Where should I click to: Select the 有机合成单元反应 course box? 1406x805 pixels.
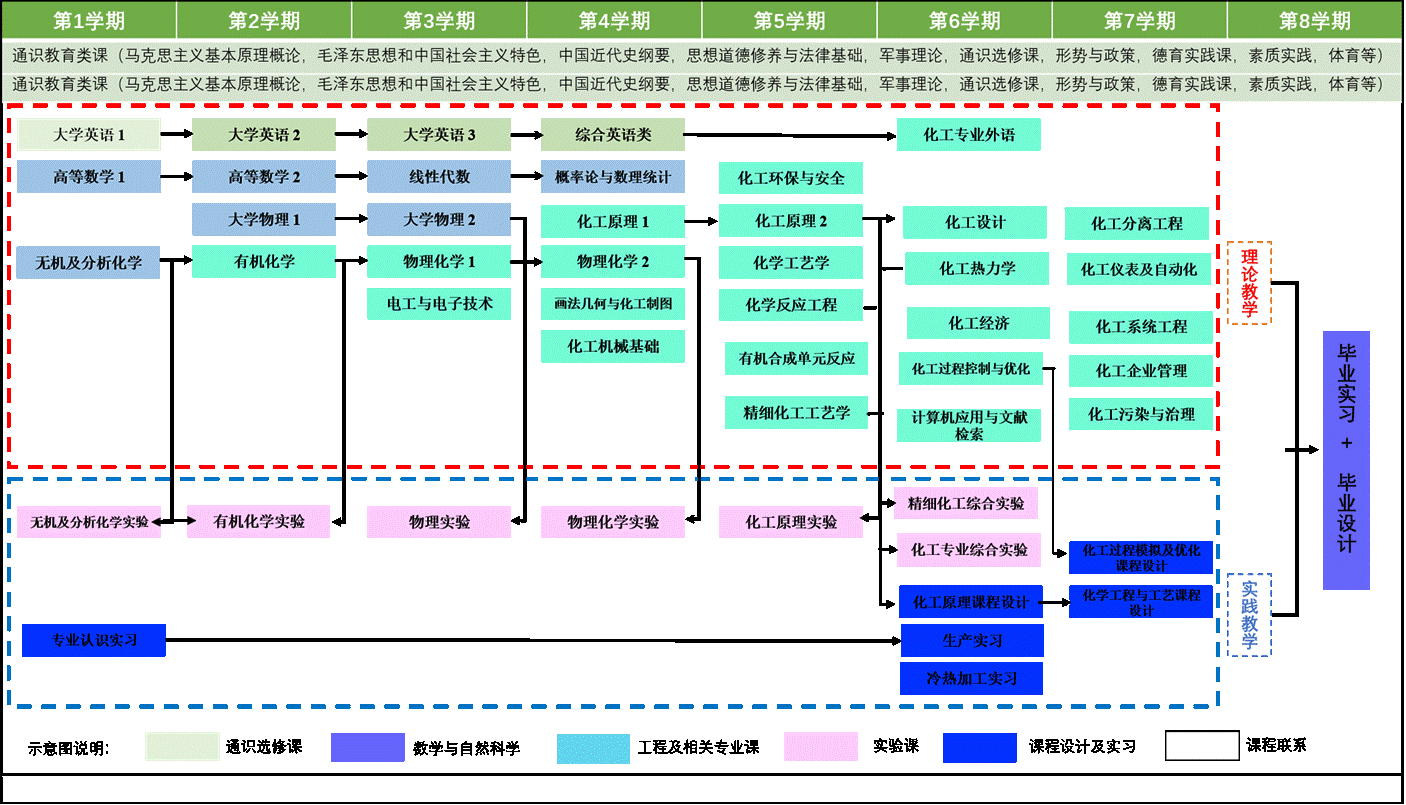click(x=797, y=358)
